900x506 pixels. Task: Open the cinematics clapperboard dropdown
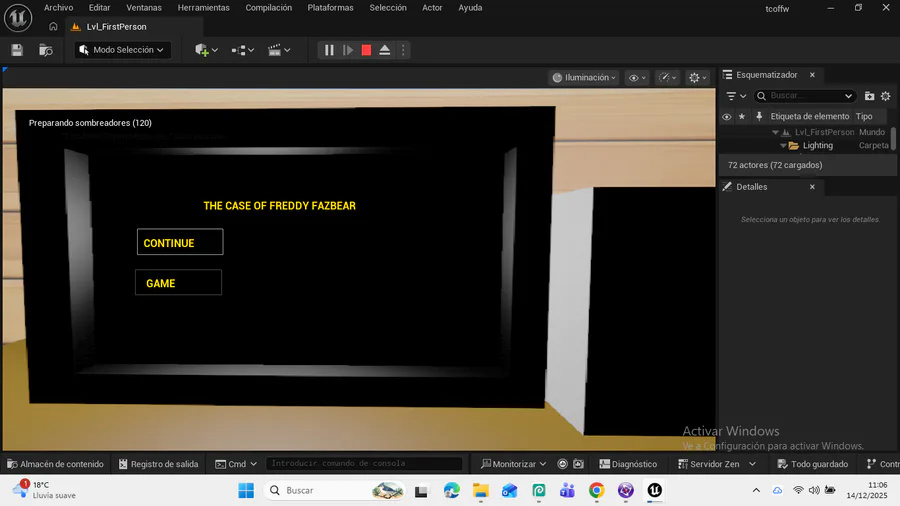[x=279, y=50]
